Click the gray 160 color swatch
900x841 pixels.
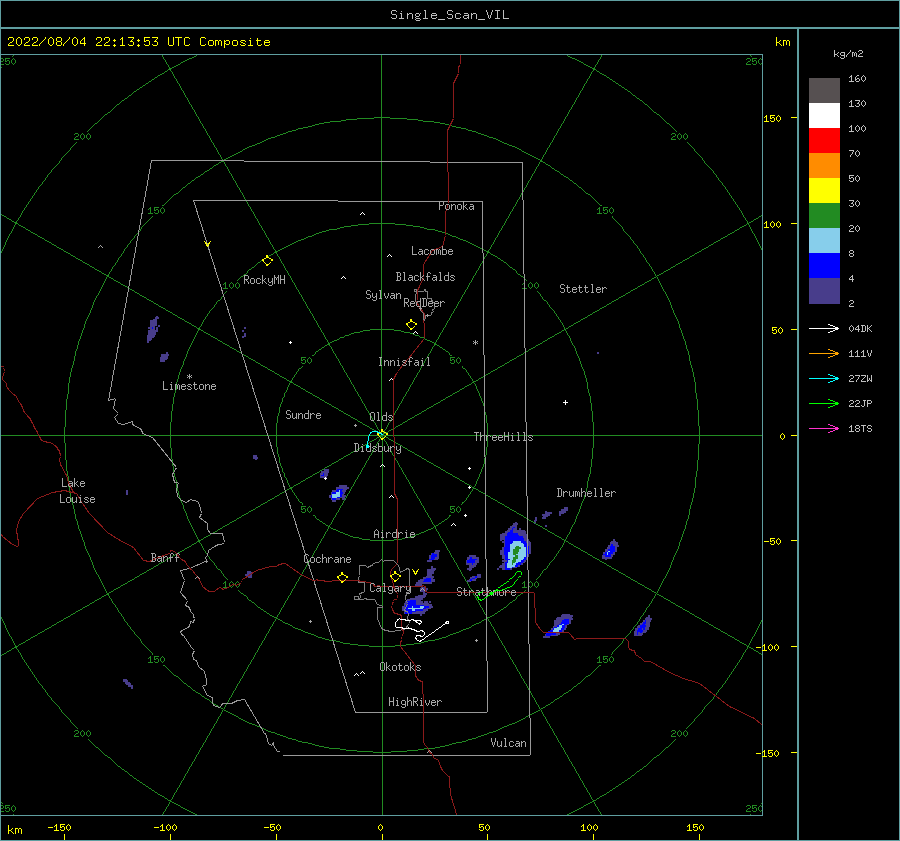(824, 91)
